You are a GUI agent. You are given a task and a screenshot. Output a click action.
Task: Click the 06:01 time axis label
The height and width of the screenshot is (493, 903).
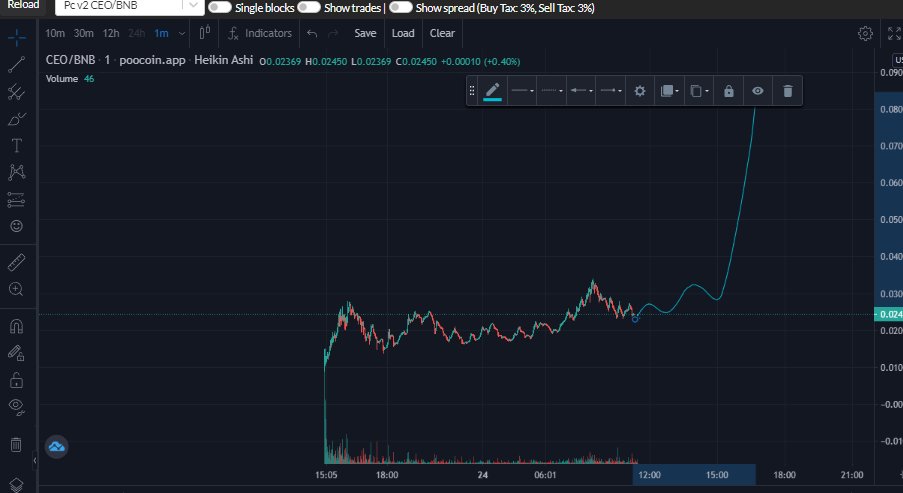coord(545,475)
